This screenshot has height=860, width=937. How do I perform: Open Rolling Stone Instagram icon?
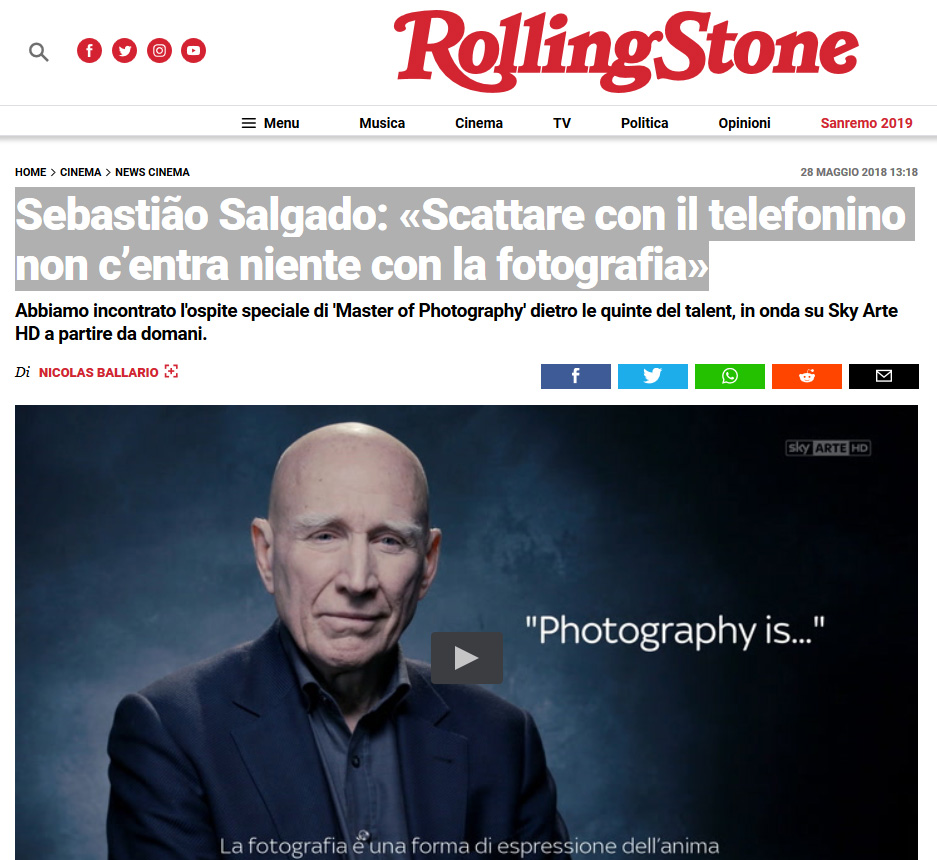point(159,51)
